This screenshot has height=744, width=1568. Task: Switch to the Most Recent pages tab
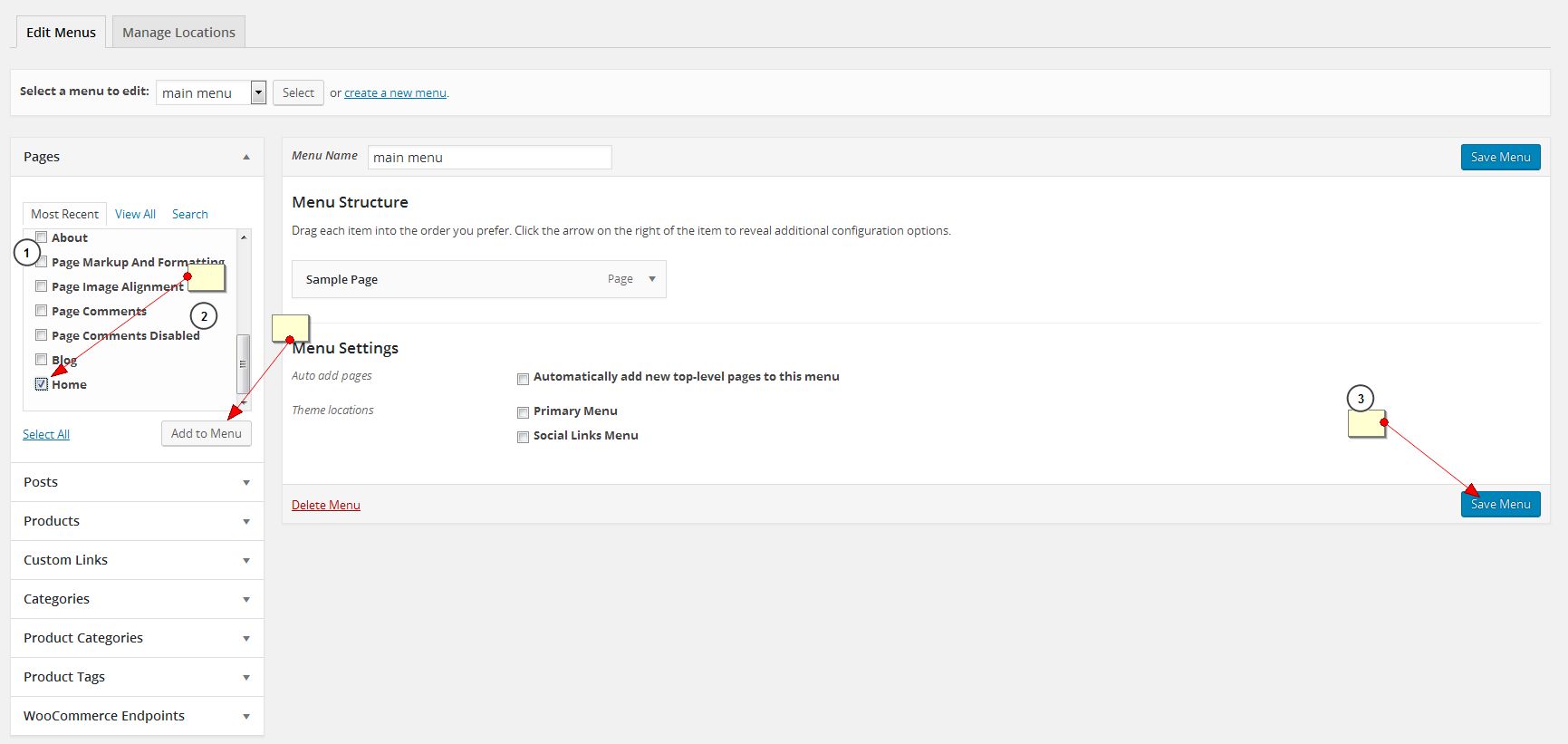[64, 214]
